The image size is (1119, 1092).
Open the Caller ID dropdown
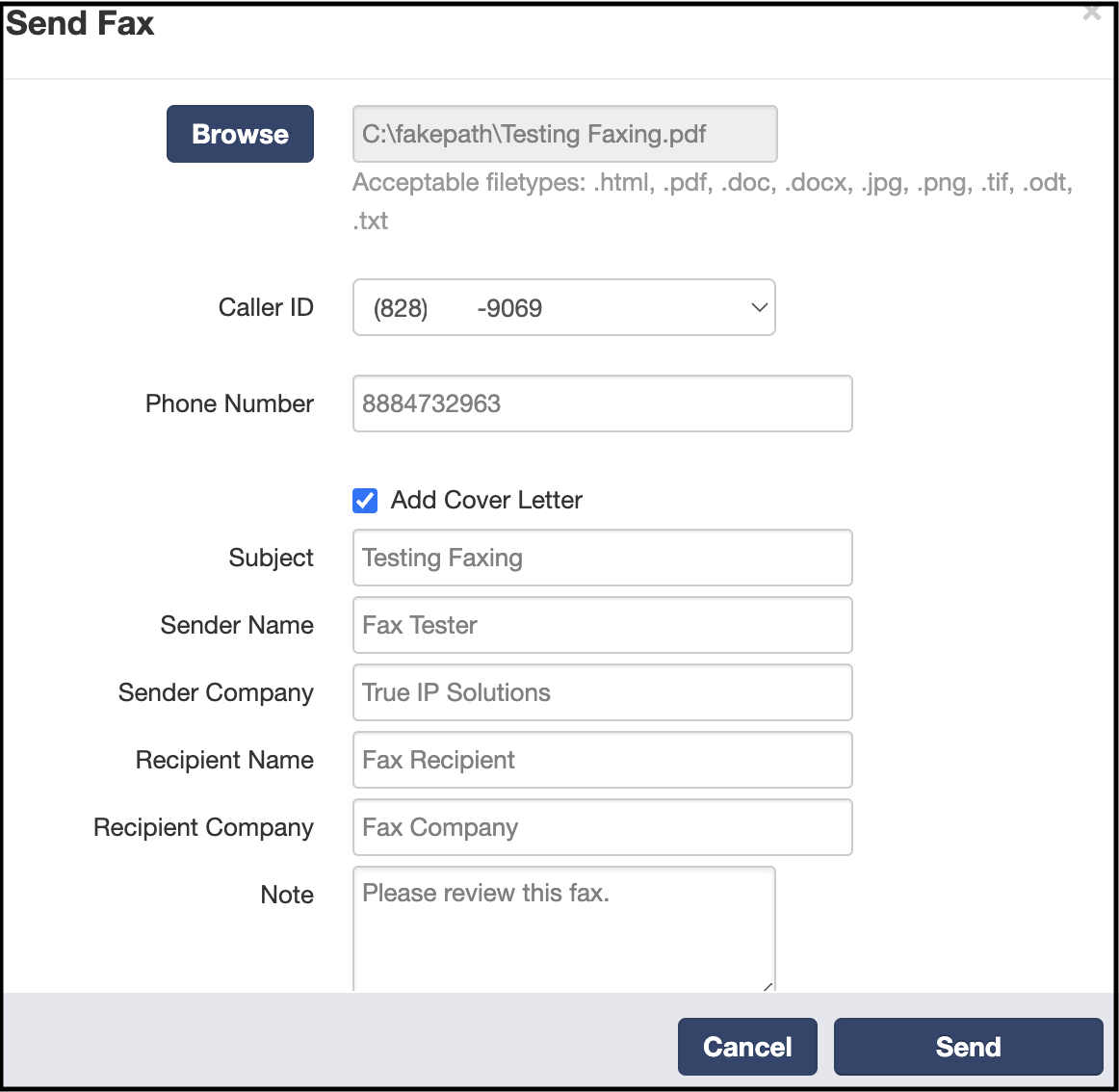[x=563, y=307]
